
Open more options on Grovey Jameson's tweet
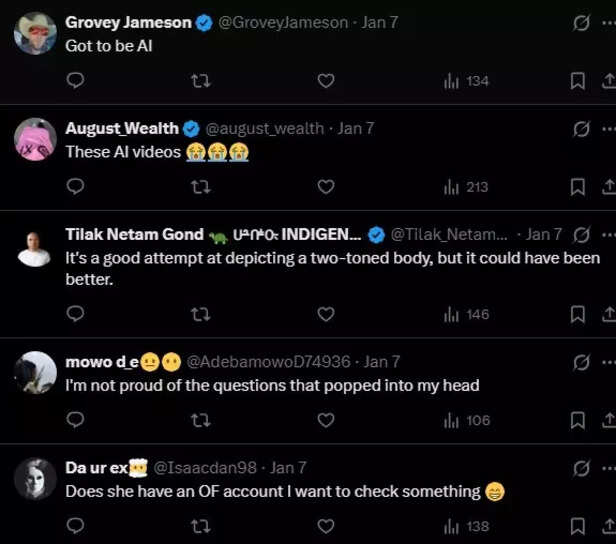tap(608, 22)
